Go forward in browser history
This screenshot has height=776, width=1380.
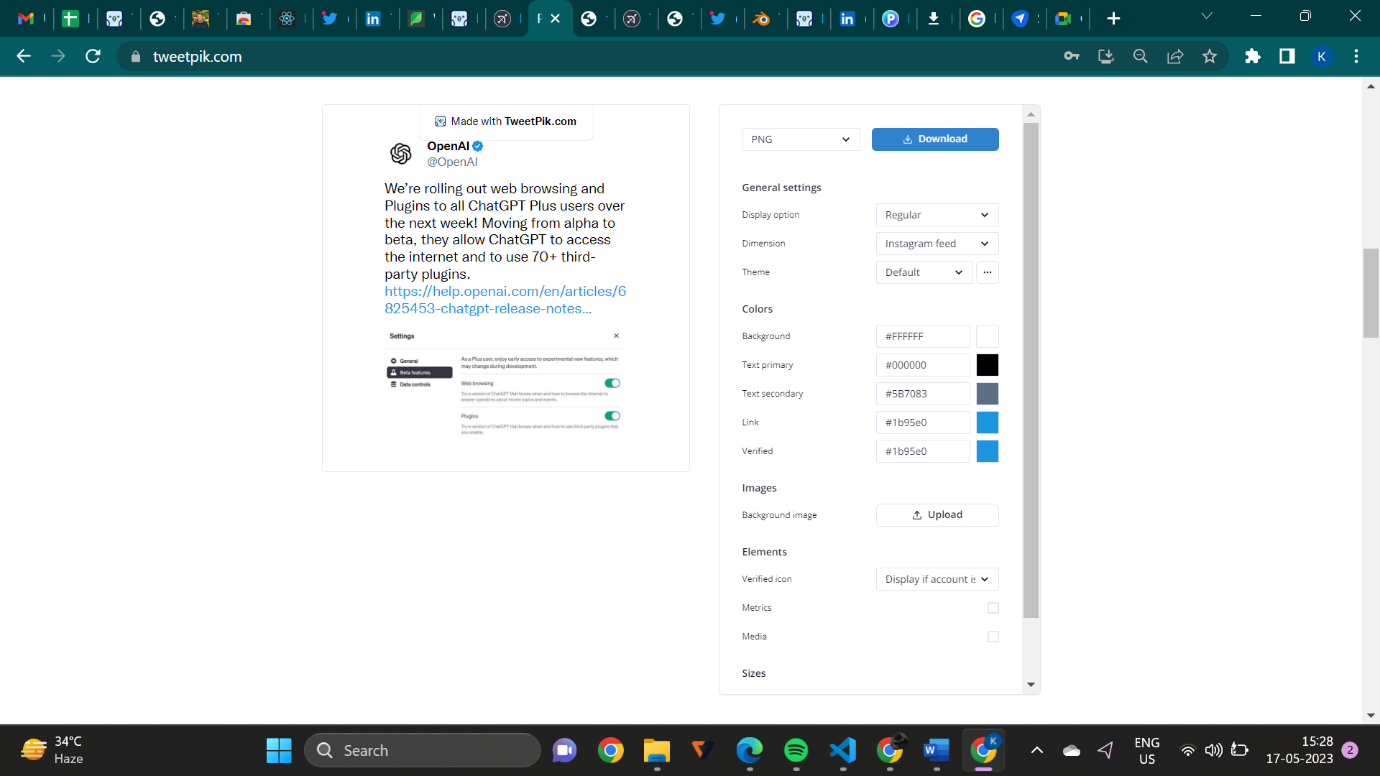58,57
